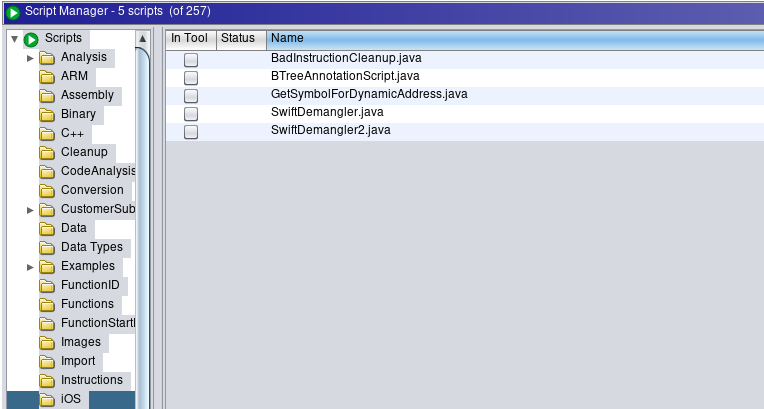Click the Images folder icon
Image resolution: width=764 pixels, height=409 pixels.
(47, 342)
